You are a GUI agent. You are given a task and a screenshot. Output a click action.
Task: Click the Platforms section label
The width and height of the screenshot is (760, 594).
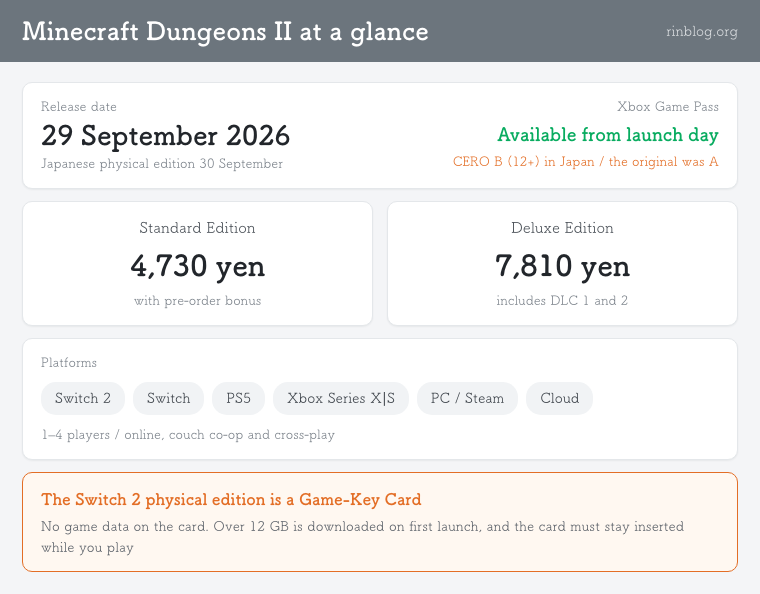69,363
